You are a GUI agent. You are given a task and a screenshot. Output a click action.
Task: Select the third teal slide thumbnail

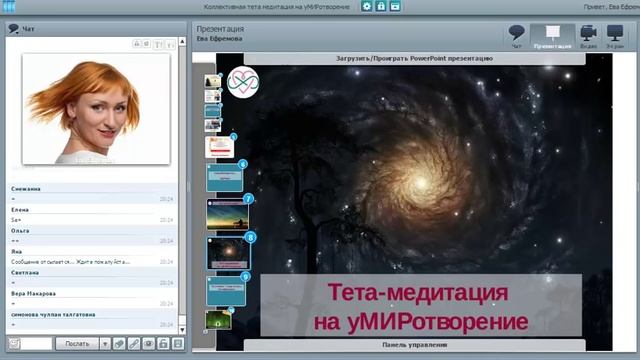[212, 111]
